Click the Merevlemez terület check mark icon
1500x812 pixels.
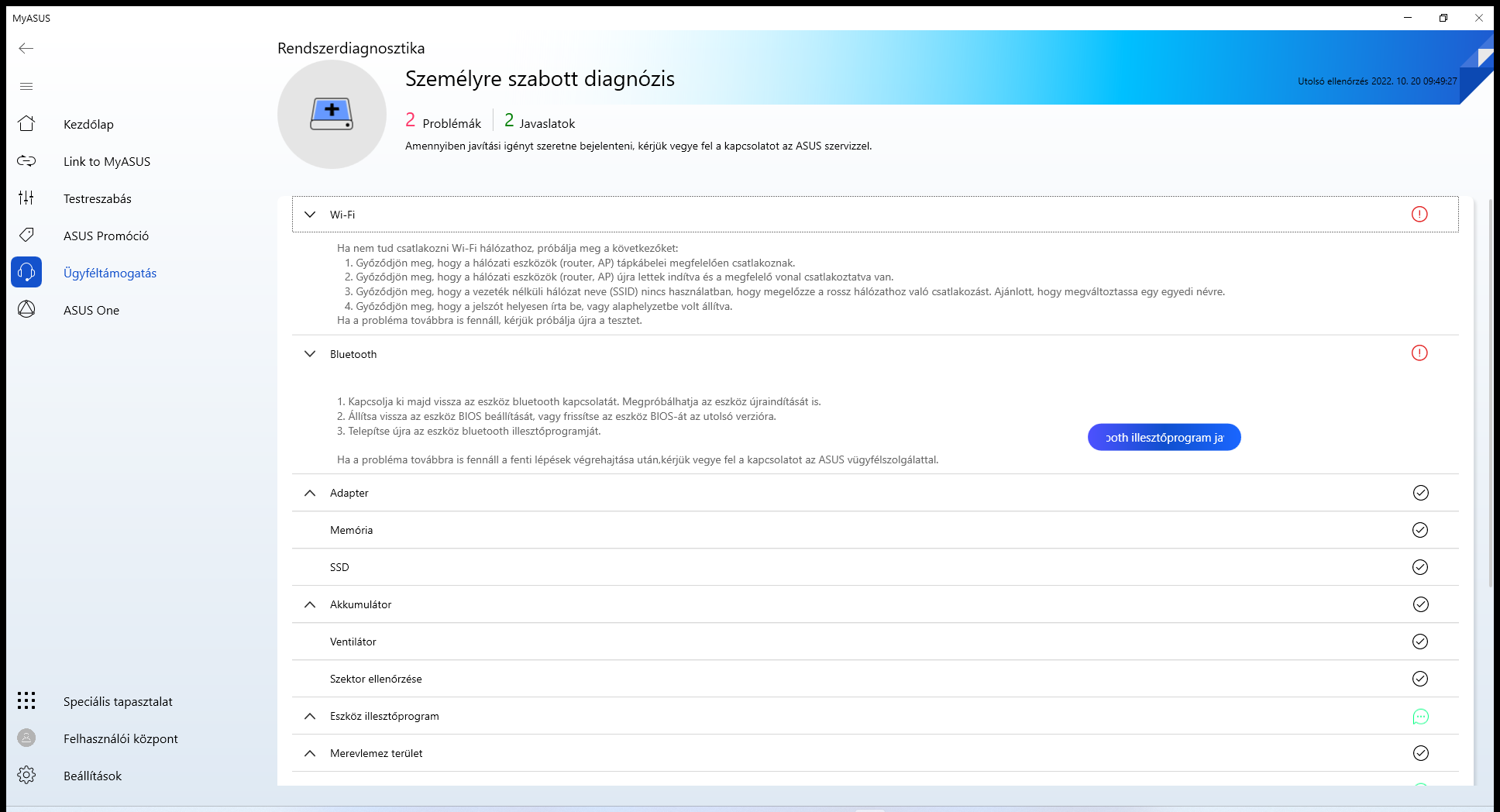coord(1420,753)
